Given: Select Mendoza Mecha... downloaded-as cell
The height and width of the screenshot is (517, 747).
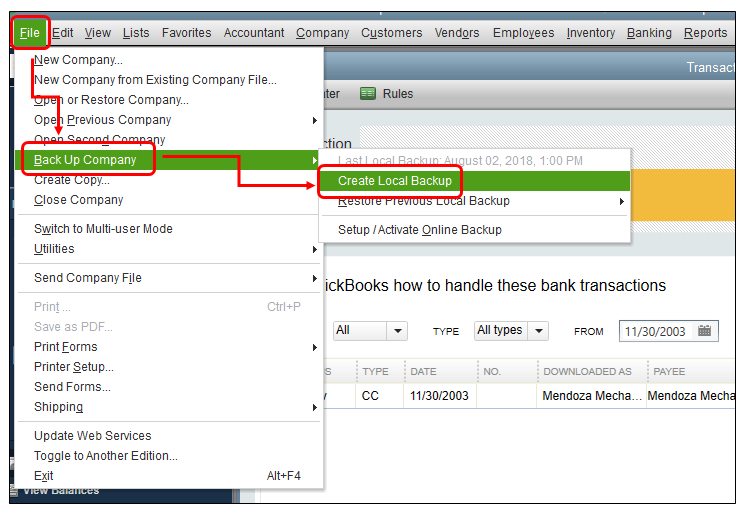Looking at the screenshot, I should pos(592,396).
